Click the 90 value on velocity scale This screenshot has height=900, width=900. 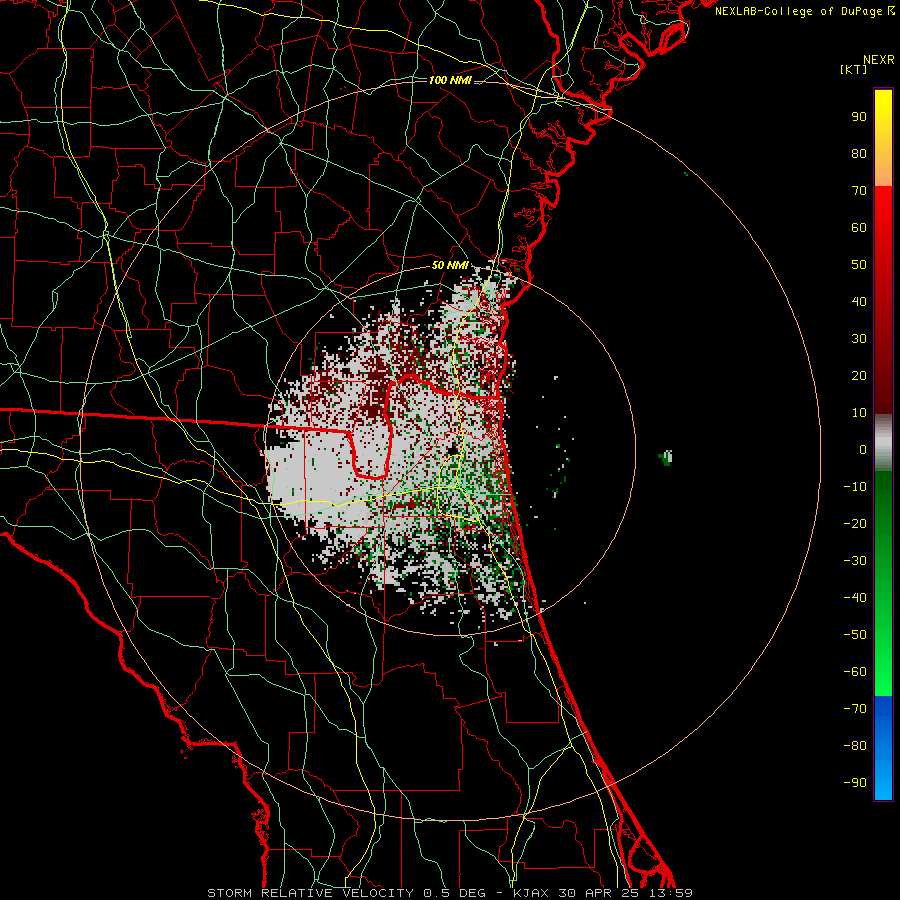point(859,117)
